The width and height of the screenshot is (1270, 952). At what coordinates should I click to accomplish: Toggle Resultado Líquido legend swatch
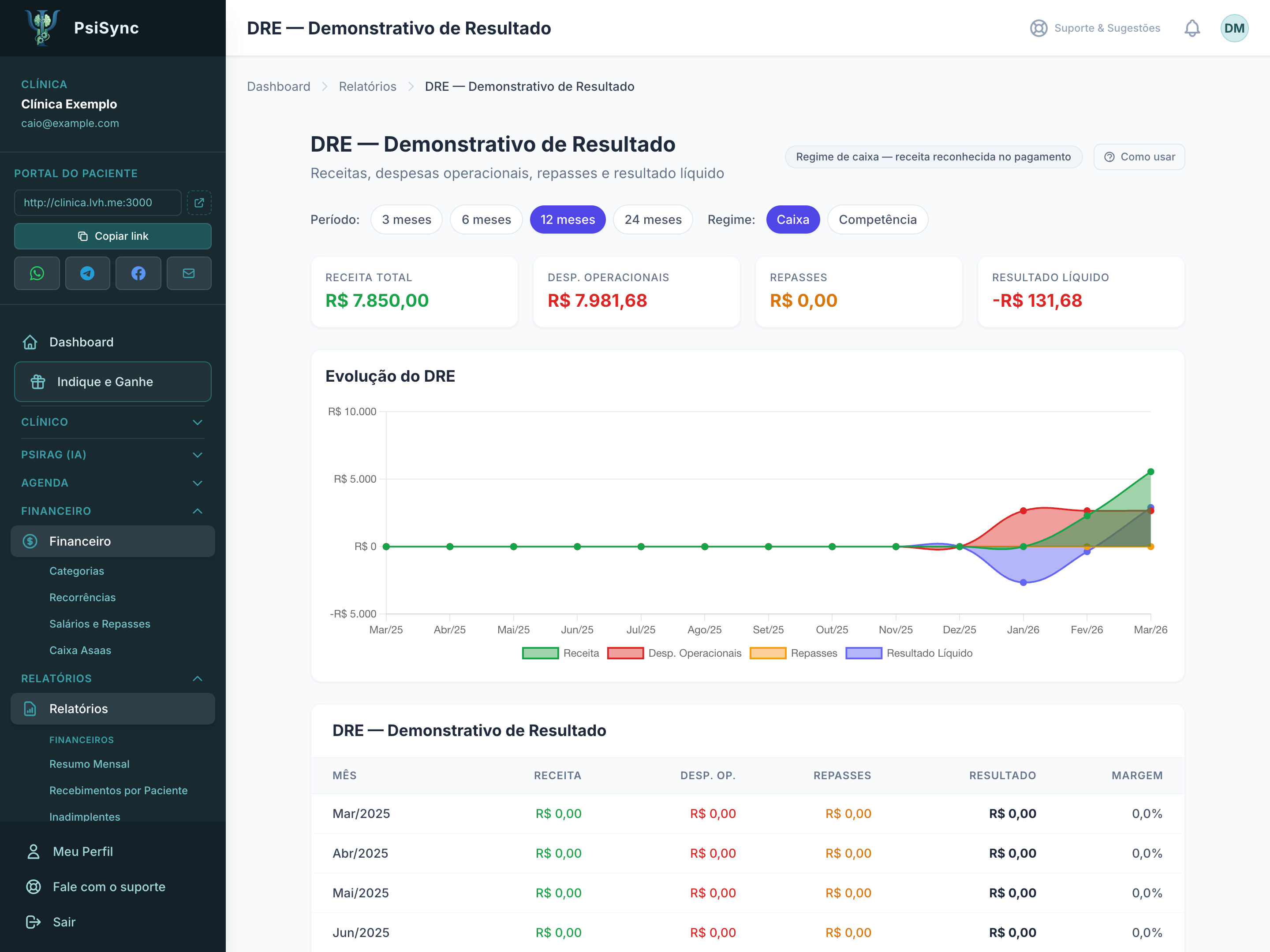863,653
